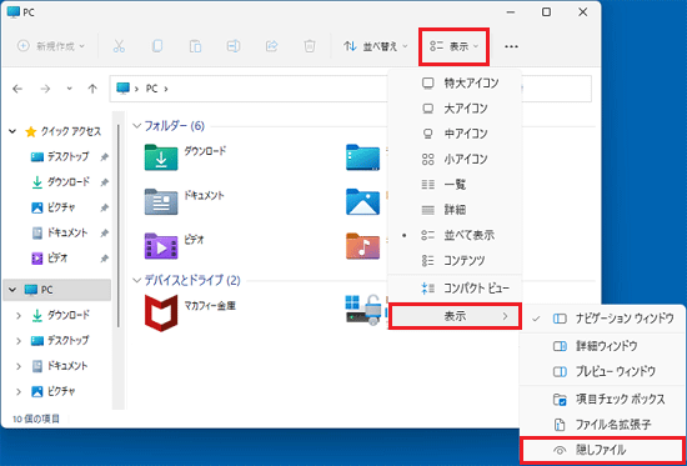Open the ダウンロード folder icon in main pane
The image size is (687, 466).
[x=161, y=157]
